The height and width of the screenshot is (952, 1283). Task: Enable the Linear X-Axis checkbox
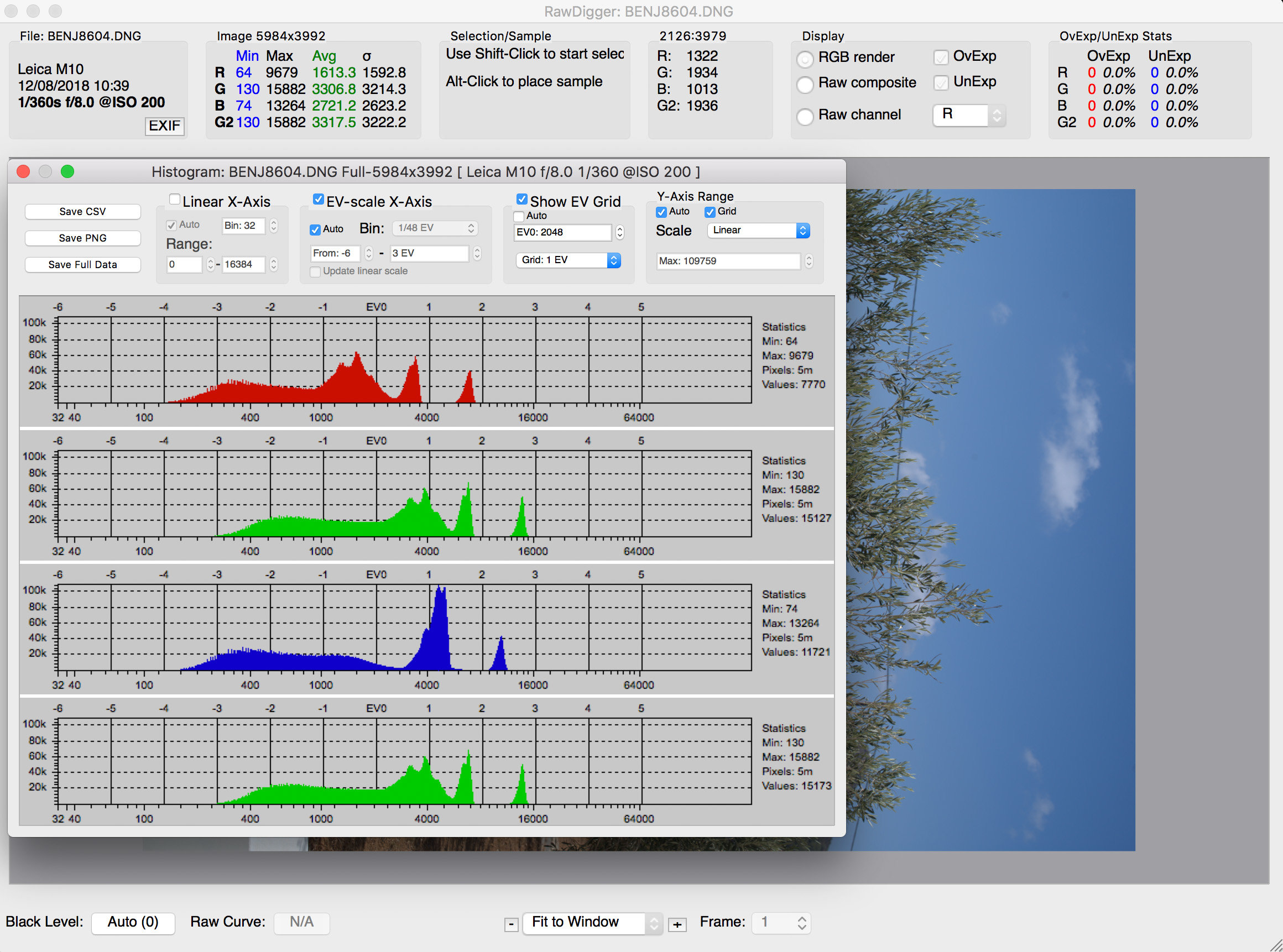pos(174,200)
